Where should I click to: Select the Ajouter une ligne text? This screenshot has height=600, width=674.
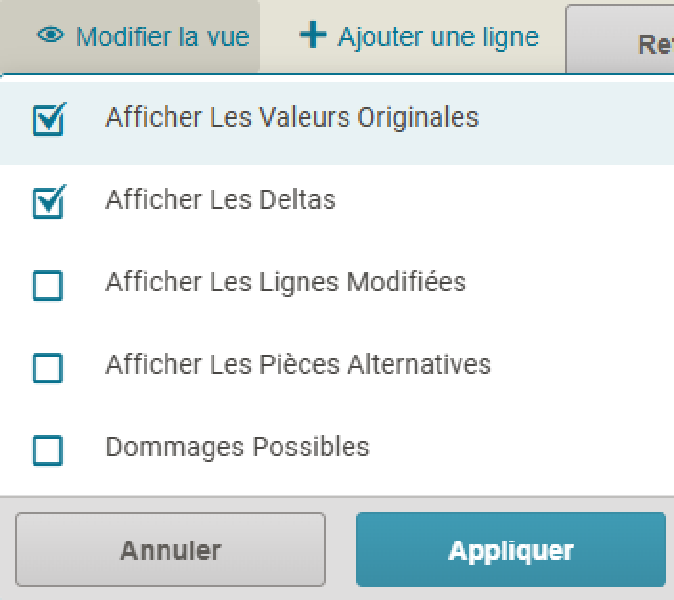[438, 37]
